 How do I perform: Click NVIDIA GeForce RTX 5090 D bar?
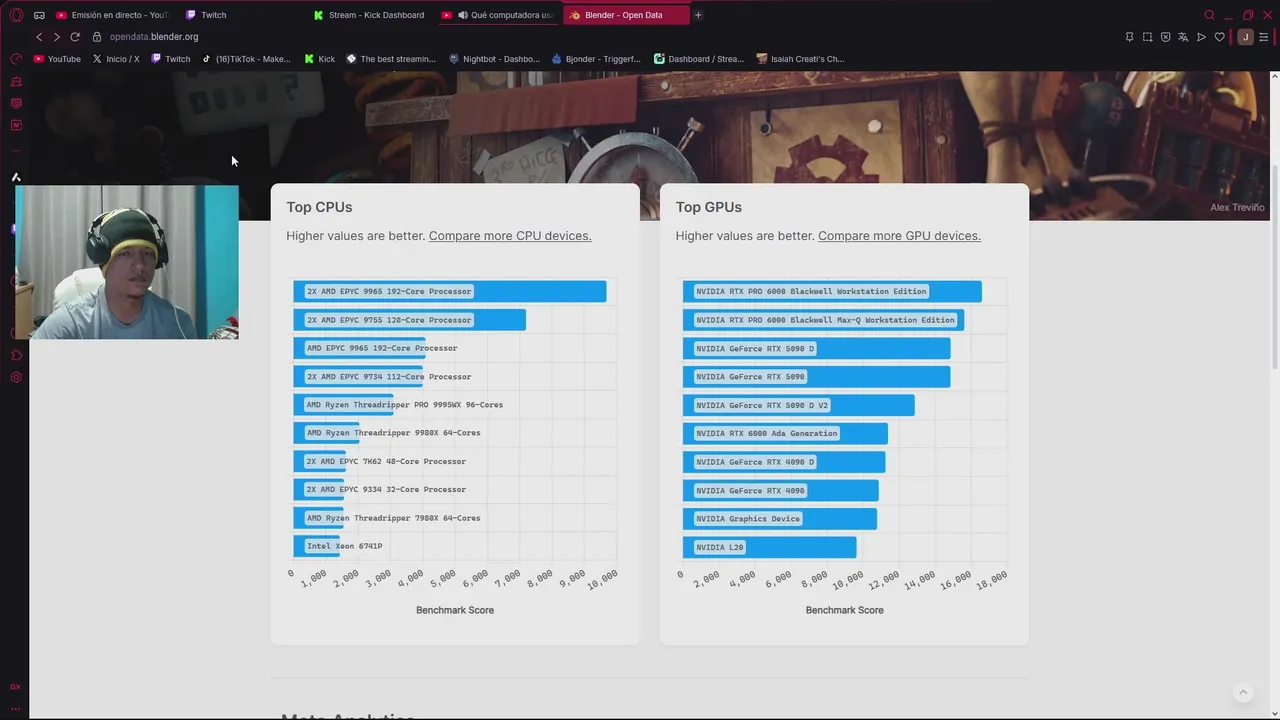pyautogui.click(x=816, y=348)
